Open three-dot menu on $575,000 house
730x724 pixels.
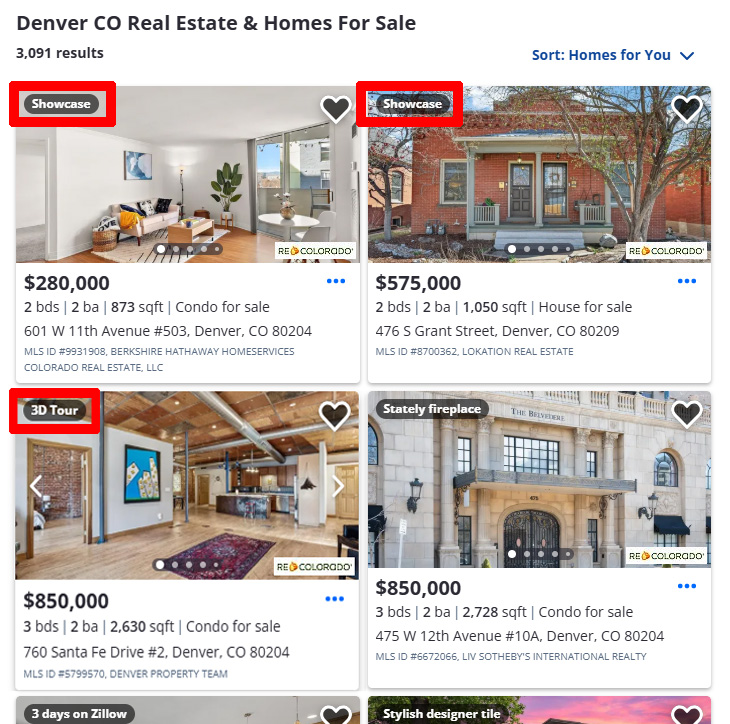(x=687, y=281)
